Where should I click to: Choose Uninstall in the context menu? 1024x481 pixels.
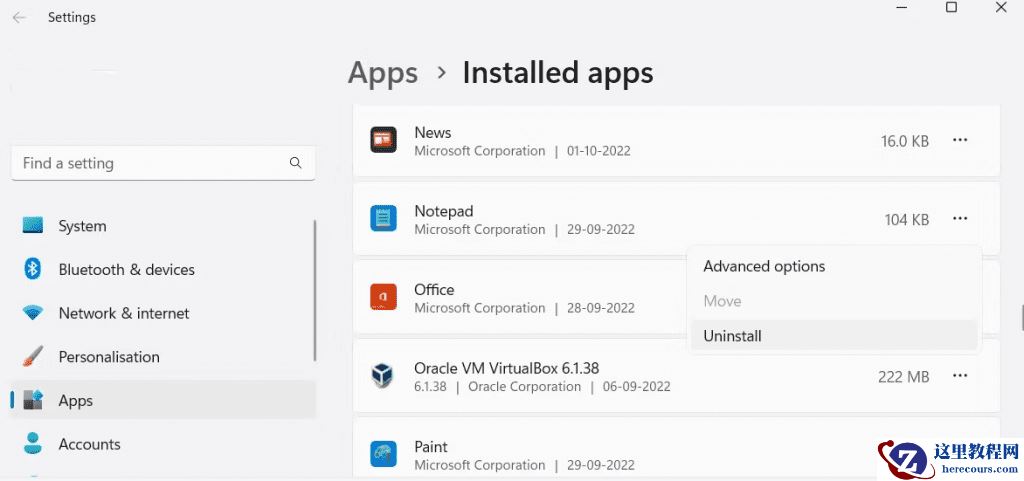pyautogui.click(x=733, y=336)
